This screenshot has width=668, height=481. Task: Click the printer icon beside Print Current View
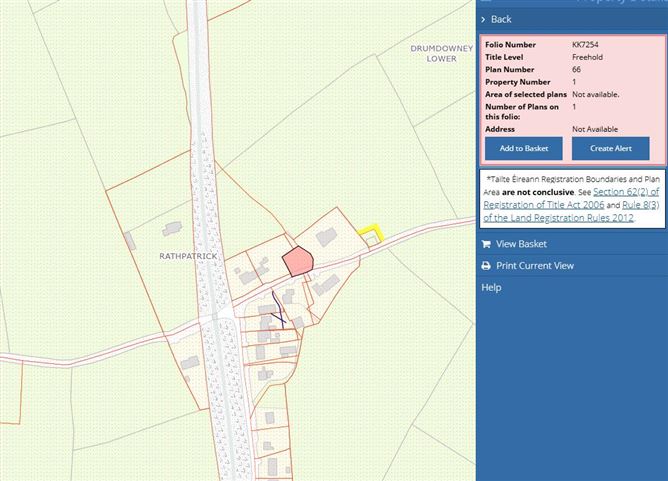tap(486, 266)
